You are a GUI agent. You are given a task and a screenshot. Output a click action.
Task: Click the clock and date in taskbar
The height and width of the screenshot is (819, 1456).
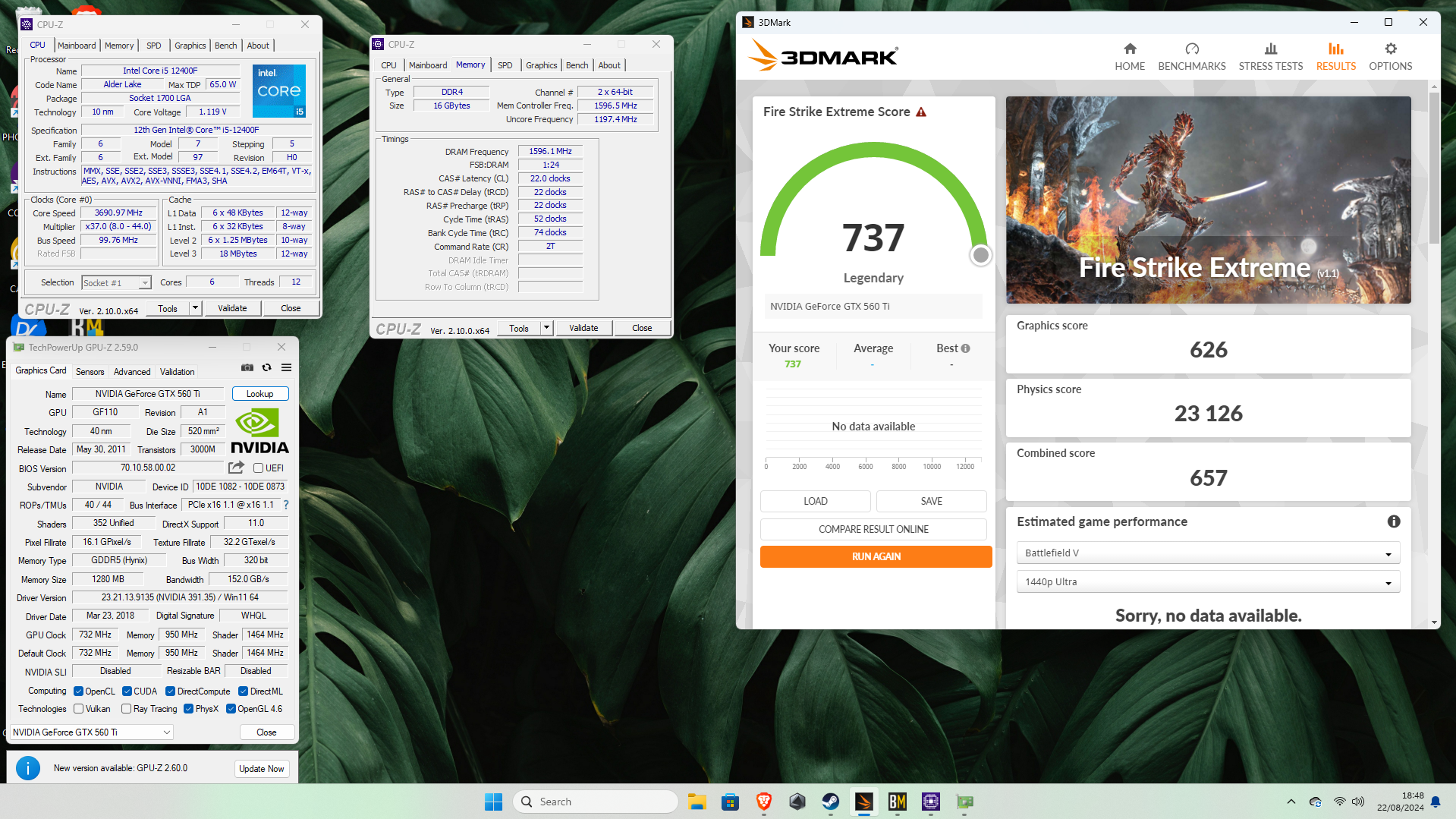coord(1401,802)
